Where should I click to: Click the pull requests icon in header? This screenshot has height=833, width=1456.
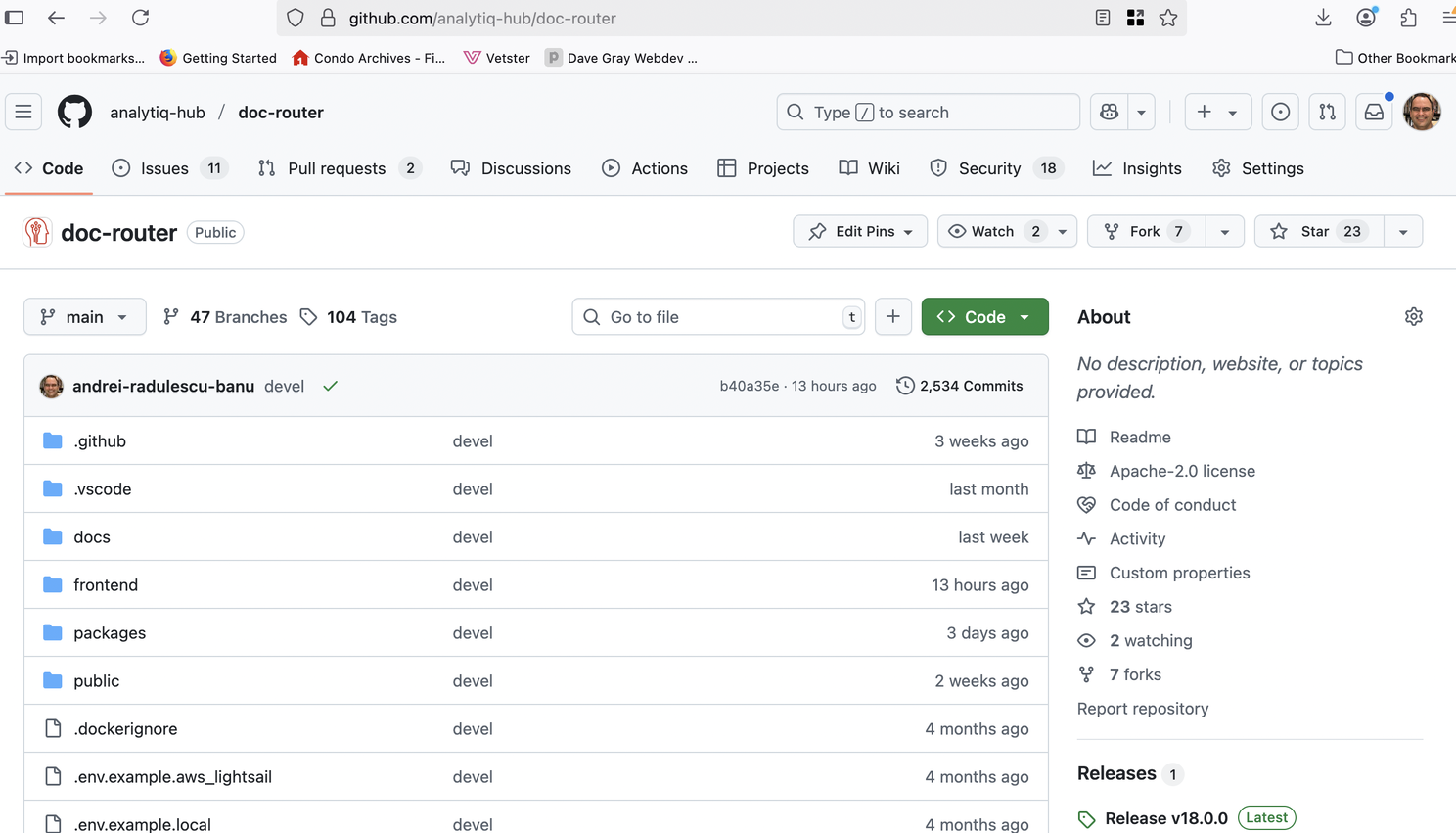[x=1327, y=112]
